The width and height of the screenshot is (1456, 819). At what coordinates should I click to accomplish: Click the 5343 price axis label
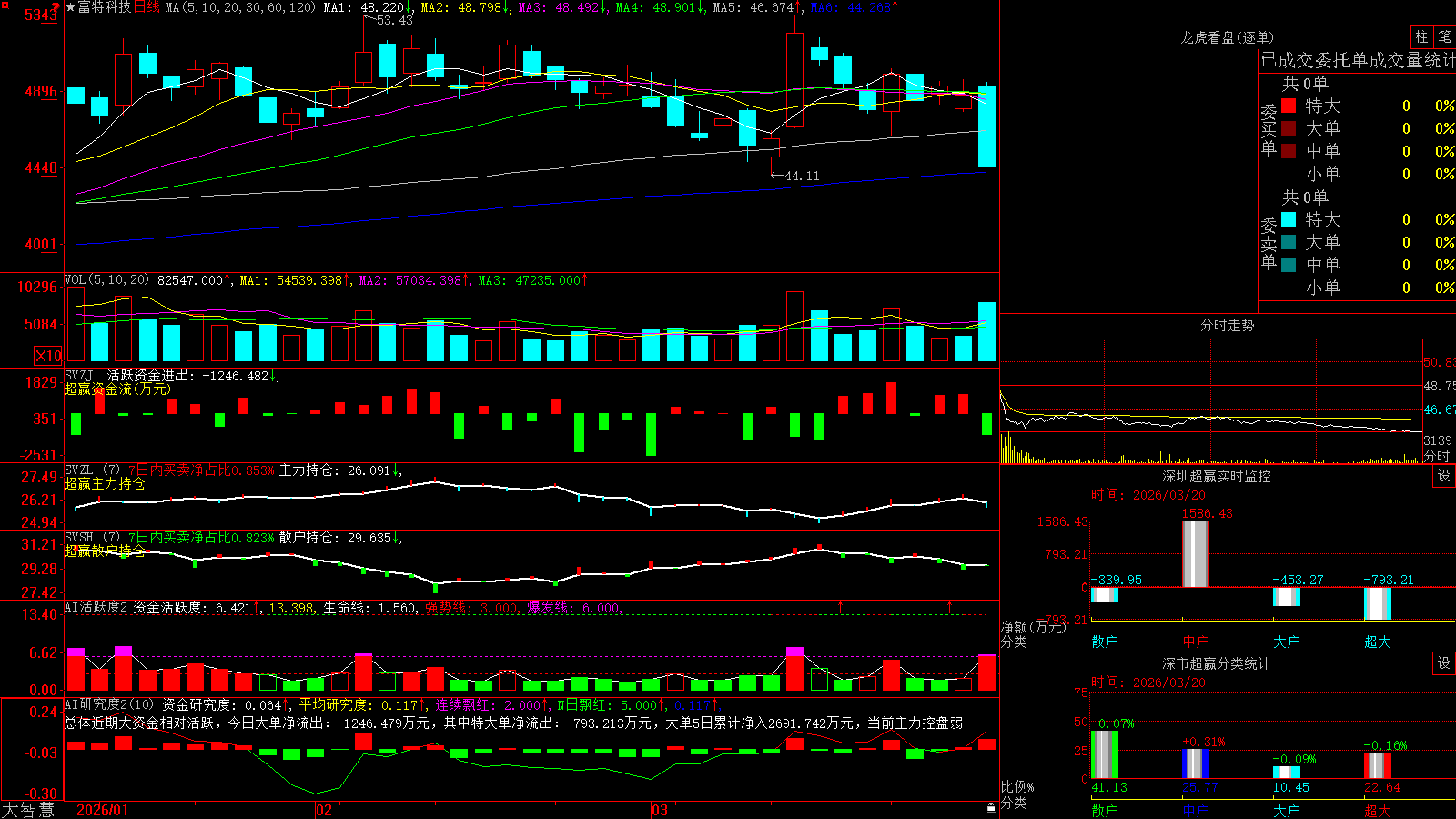tap(42, 15)
